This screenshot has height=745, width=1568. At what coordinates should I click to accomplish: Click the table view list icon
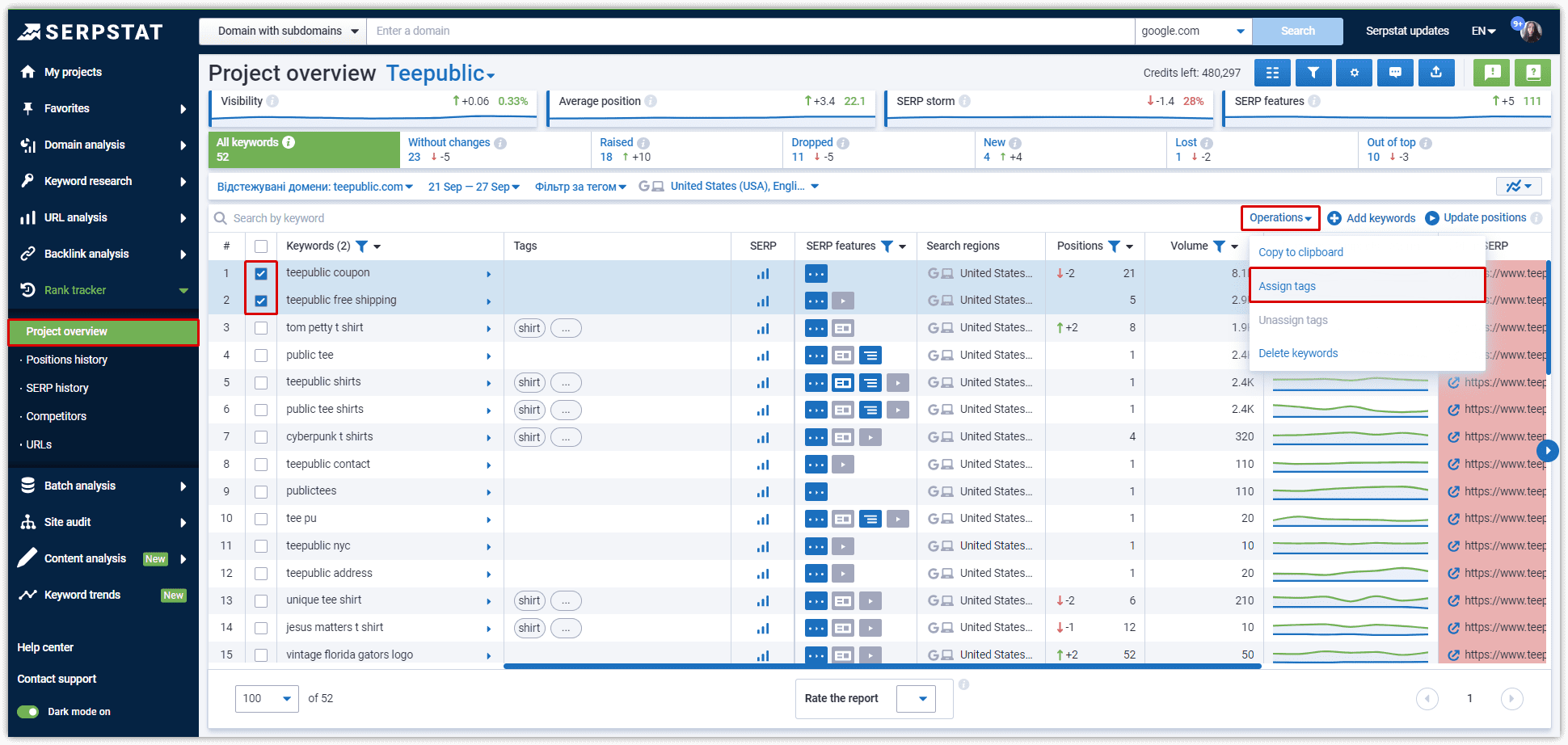tap(1272, 73)
